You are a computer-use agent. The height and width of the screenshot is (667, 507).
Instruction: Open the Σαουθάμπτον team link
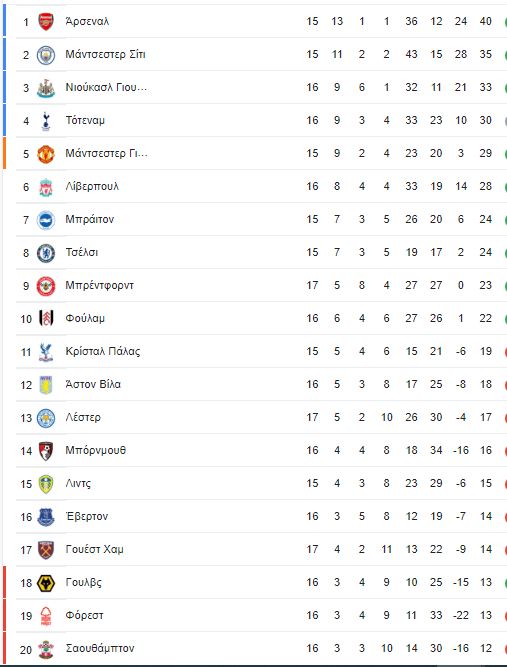pyautogui.click(x=100, y=648)
